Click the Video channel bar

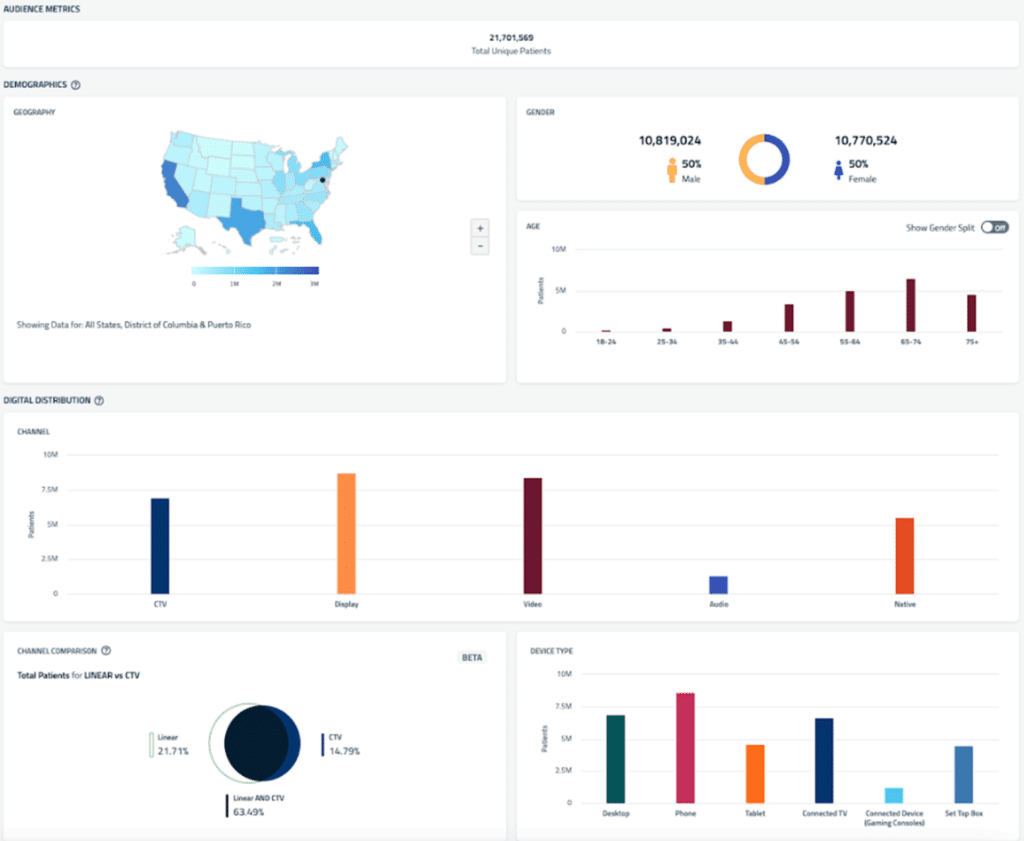532,535
